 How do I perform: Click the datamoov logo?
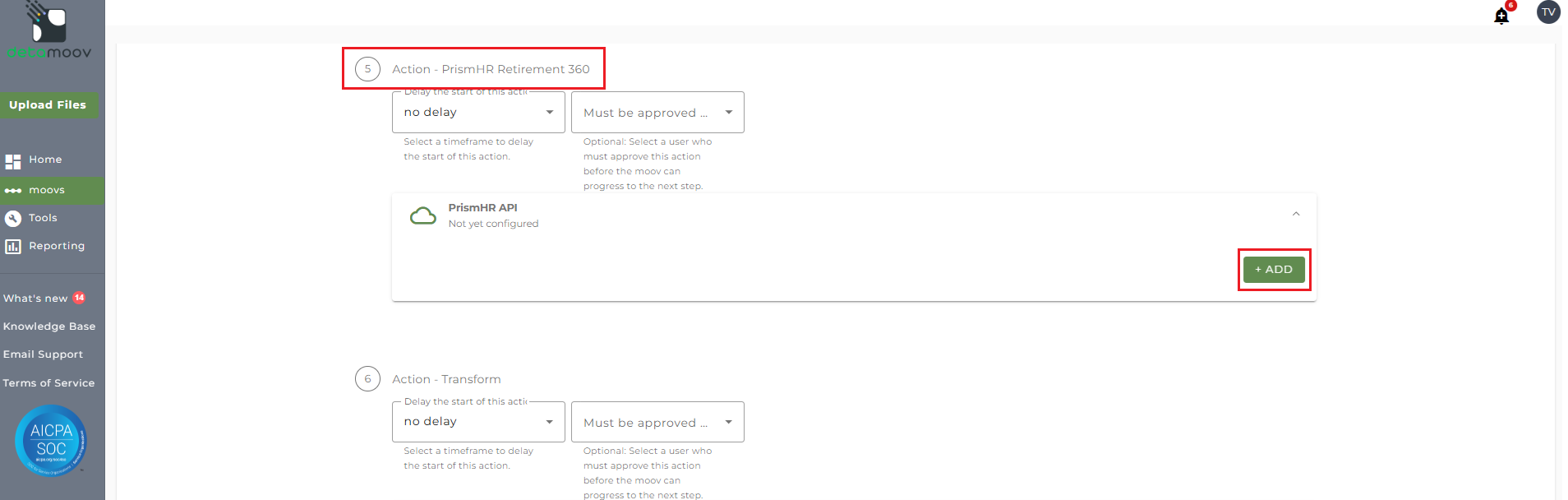coord(49,30)
